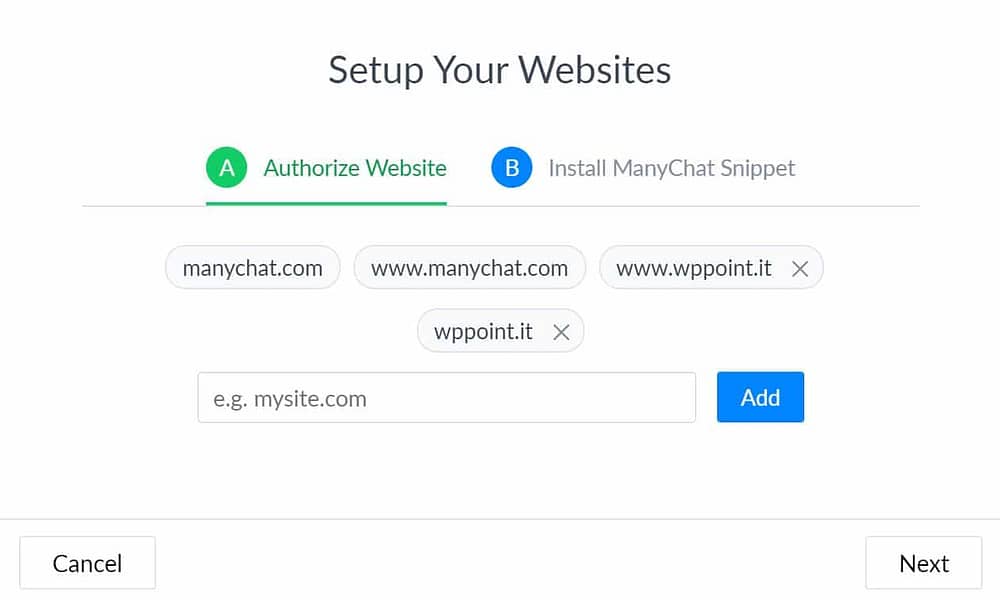Click the wppoint.it chip label
The height and width of the screenshot is (600, 1000).
483,332
